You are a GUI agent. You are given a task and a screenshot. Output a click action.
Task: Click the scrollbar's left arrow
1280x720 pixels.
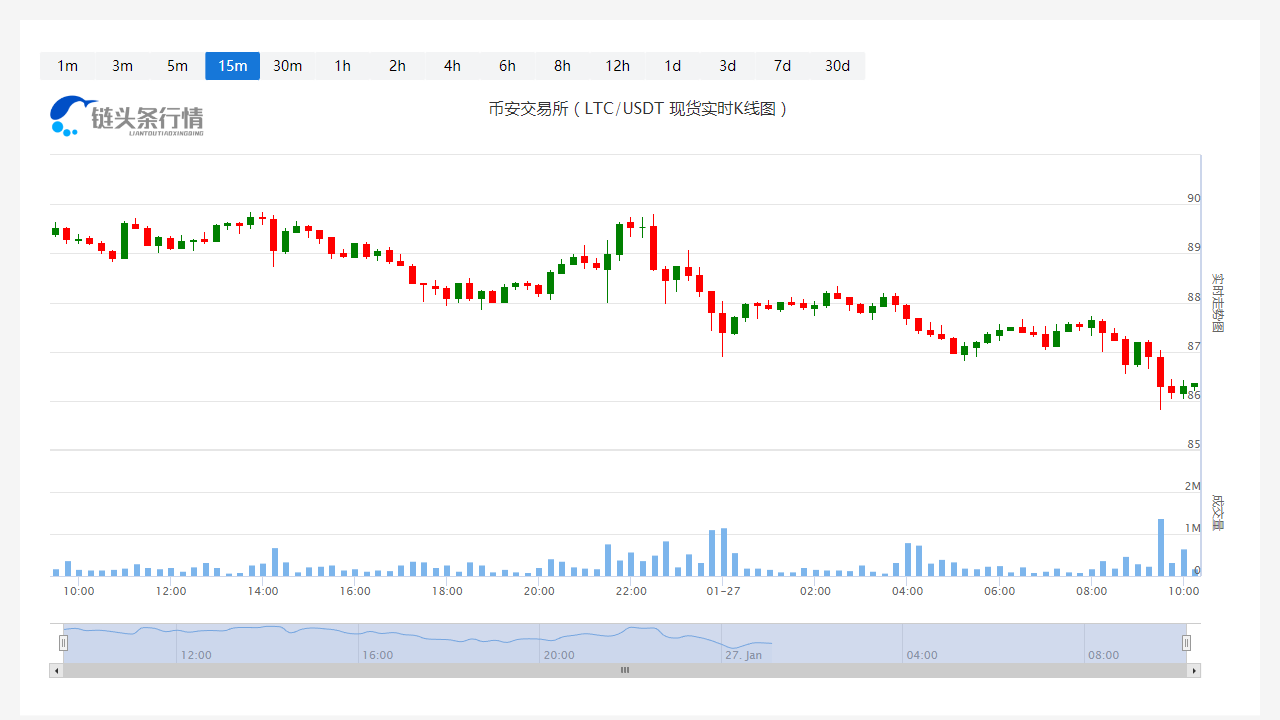click(x=57, y=670)
